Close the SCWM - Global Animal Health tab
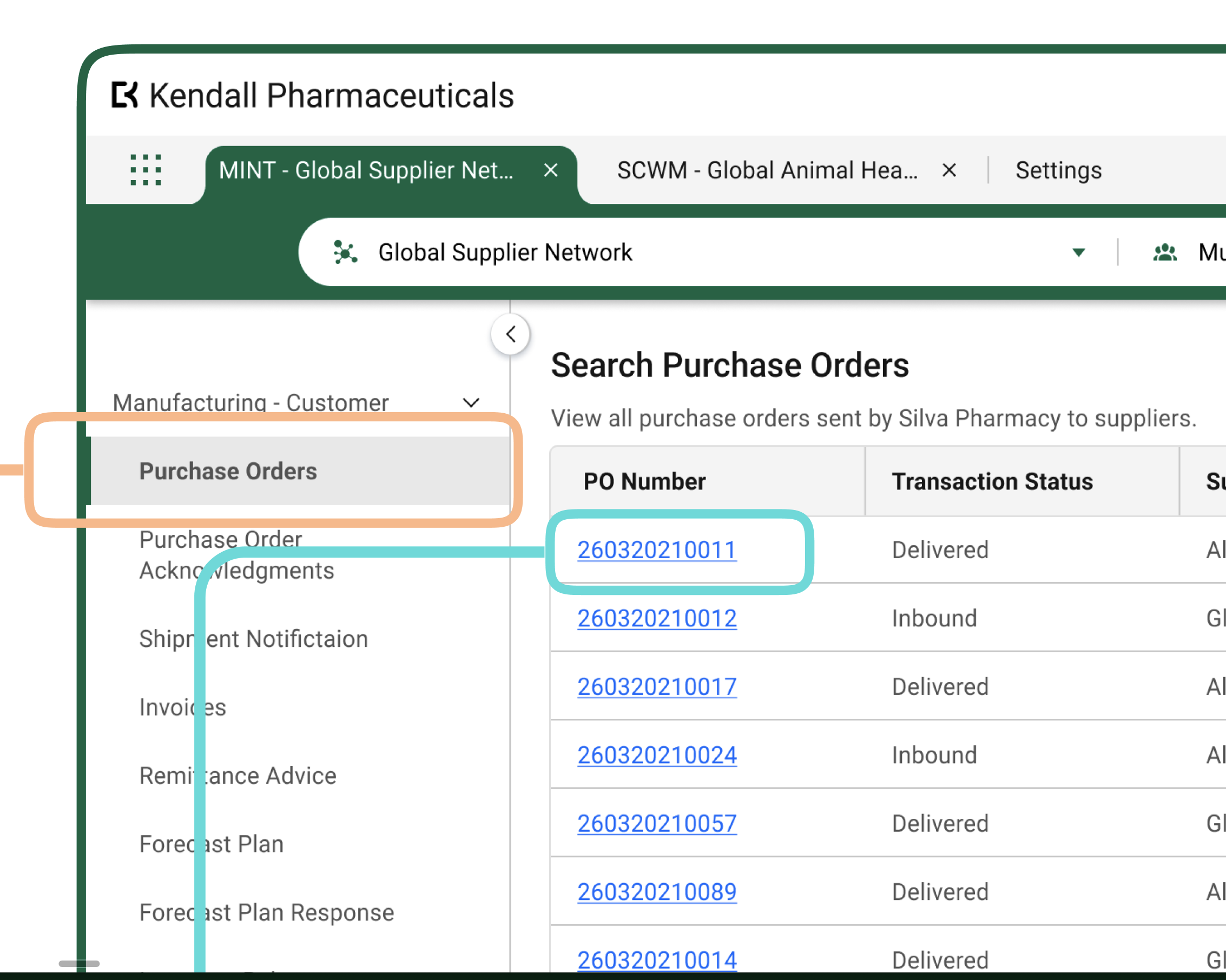 click(948, 169)
